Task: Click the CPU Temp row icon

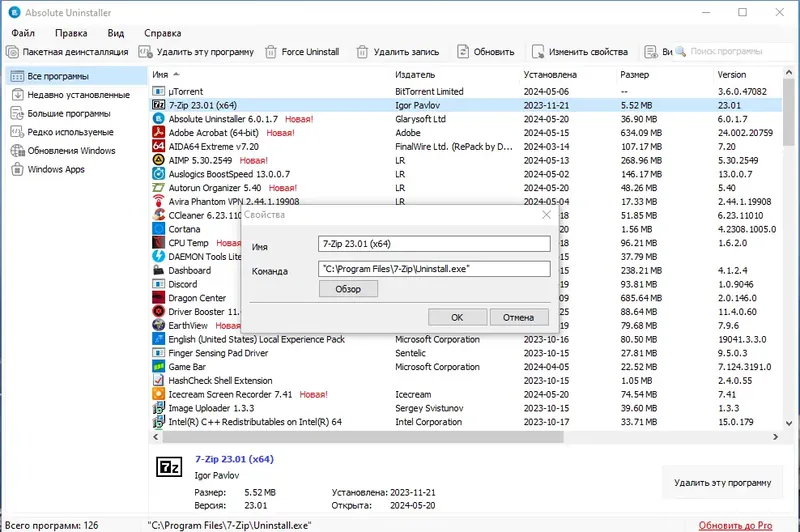Action: pyautogui.click(x=159, y=243)
